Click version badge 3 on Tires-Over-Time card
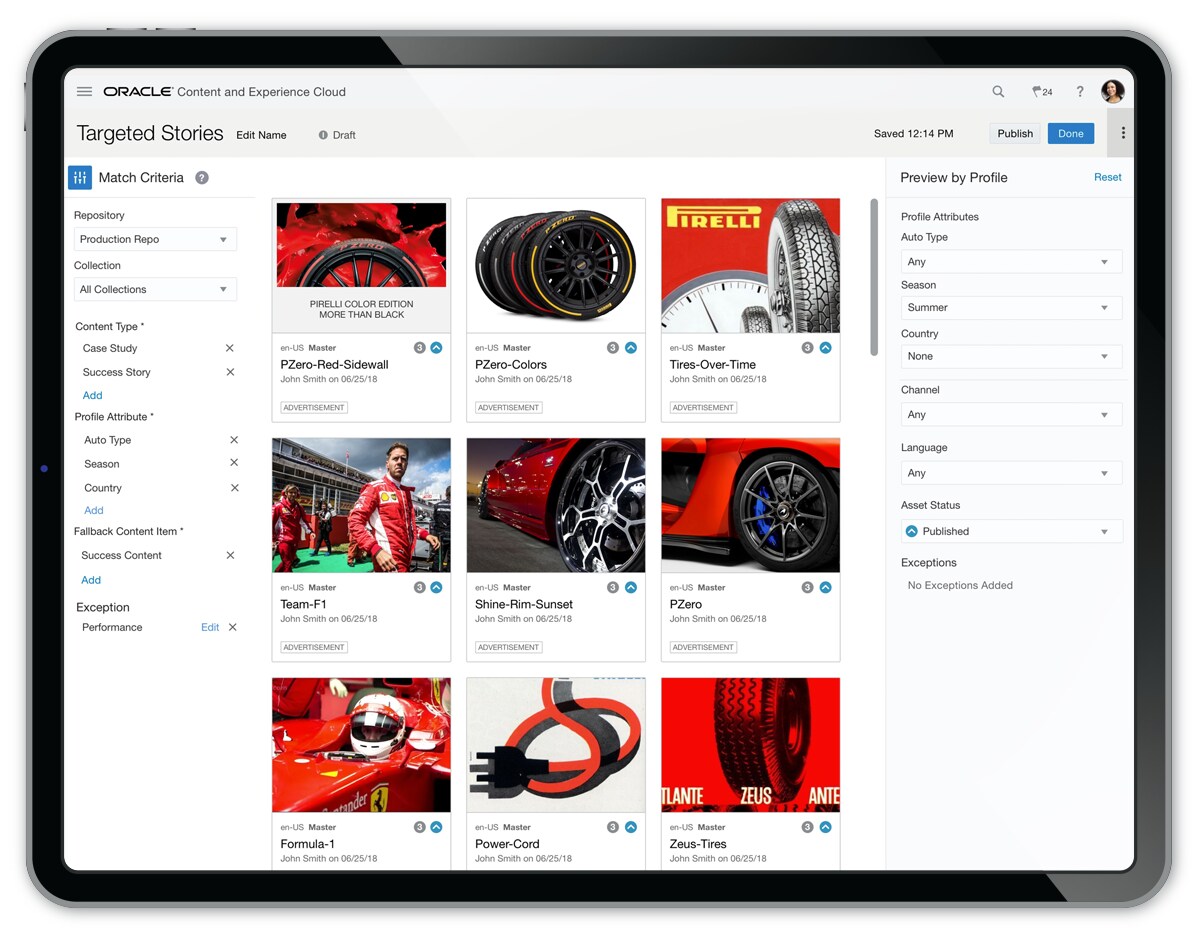Image resolution: width=1200 pixels, height=936 pixels. [x=807, y=348]
